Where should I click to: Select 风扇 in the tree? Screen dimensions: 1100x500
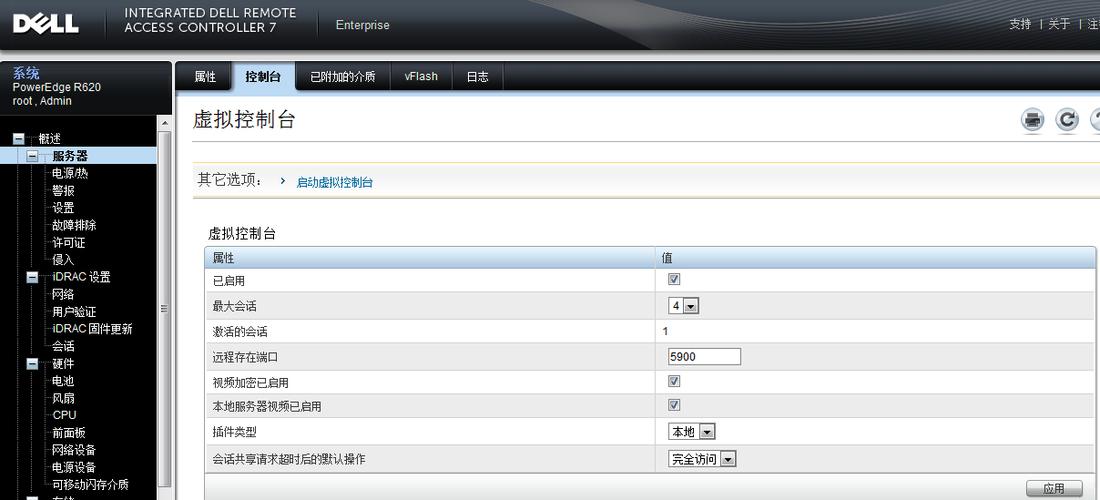pos(63,398)
